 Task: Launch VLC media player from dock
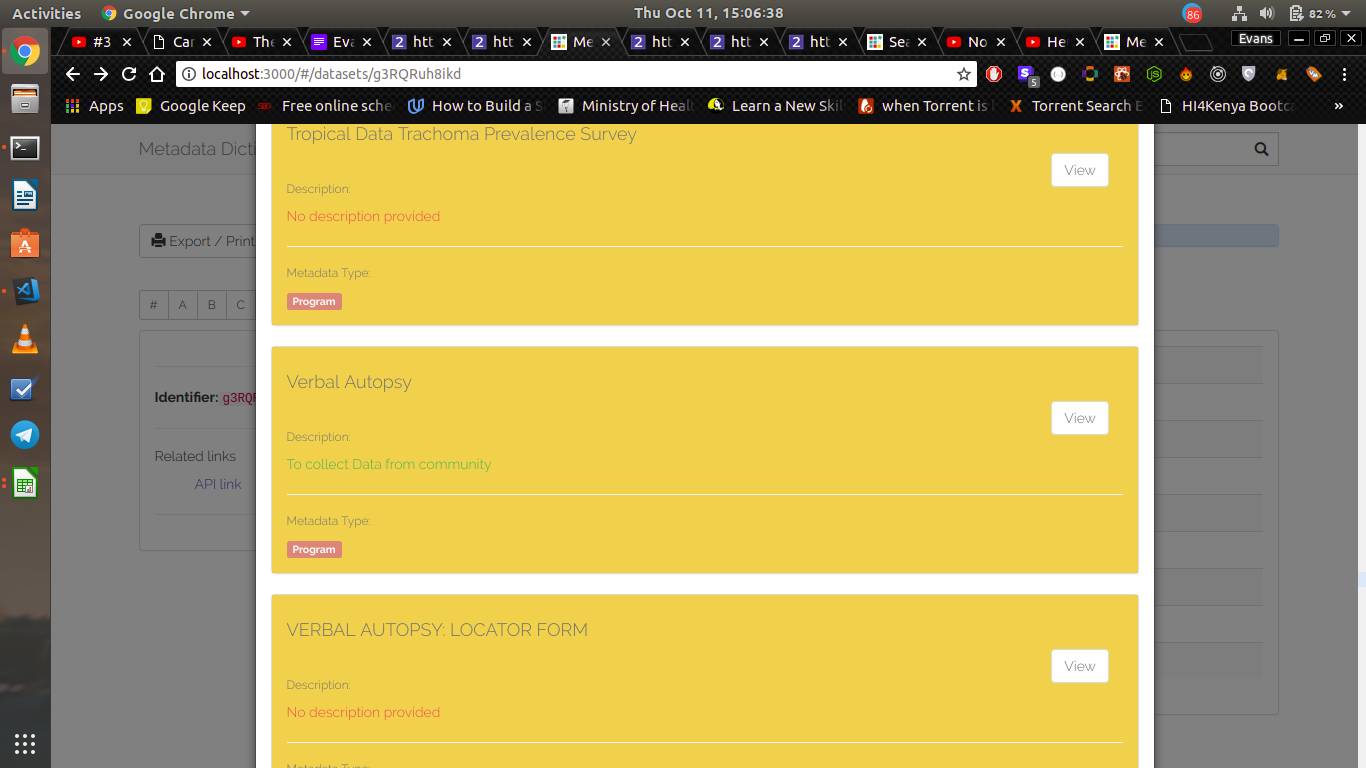point(25,340)
